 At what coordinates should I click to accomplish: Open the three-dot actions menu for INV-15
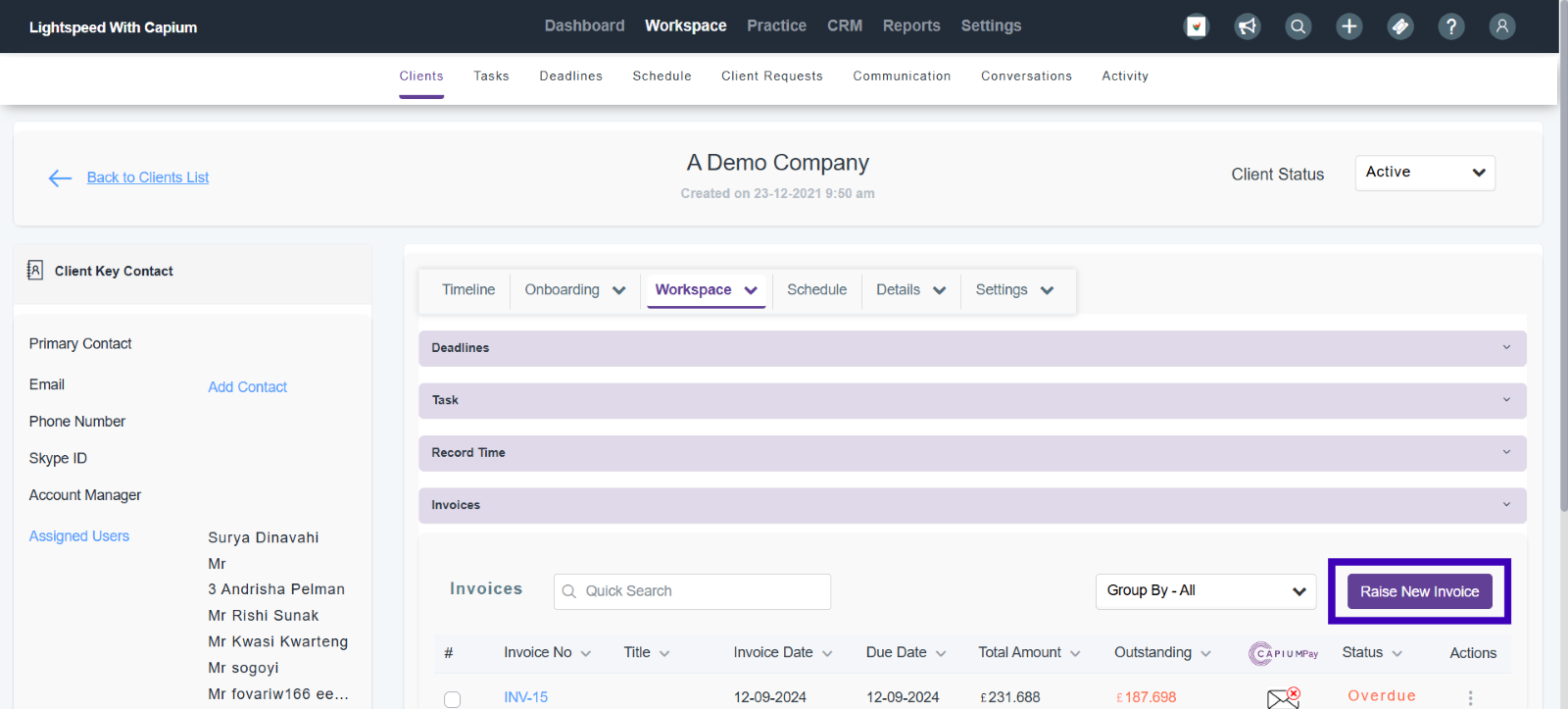[1470, 698]
